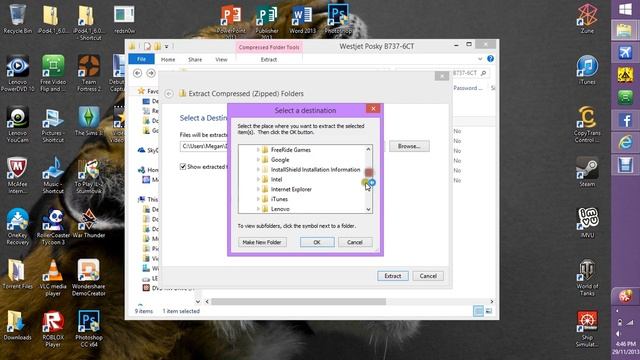Open the Extract ribbon tab

pos(269,60)
